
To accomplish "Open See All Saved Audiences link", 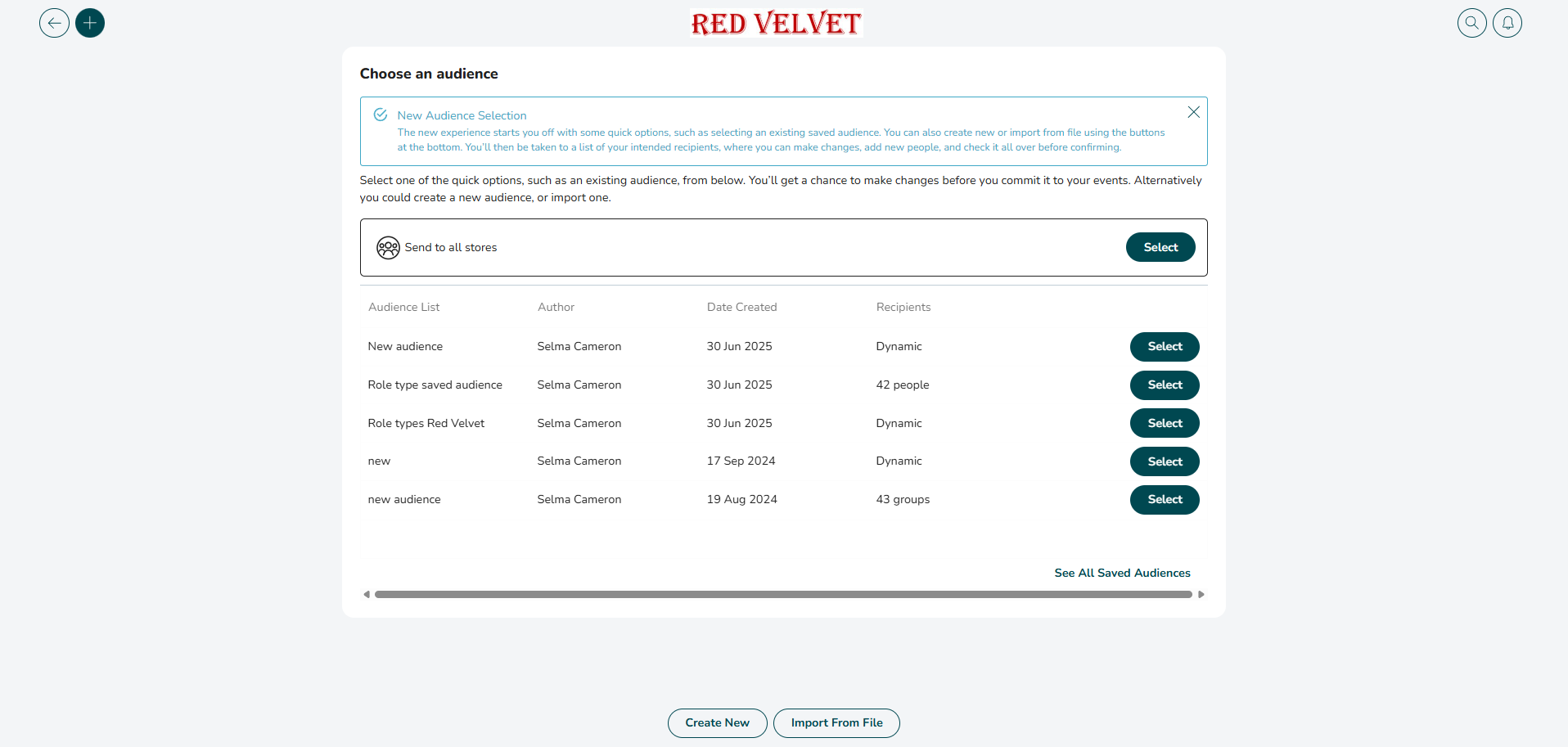I will pos(1122,573).
